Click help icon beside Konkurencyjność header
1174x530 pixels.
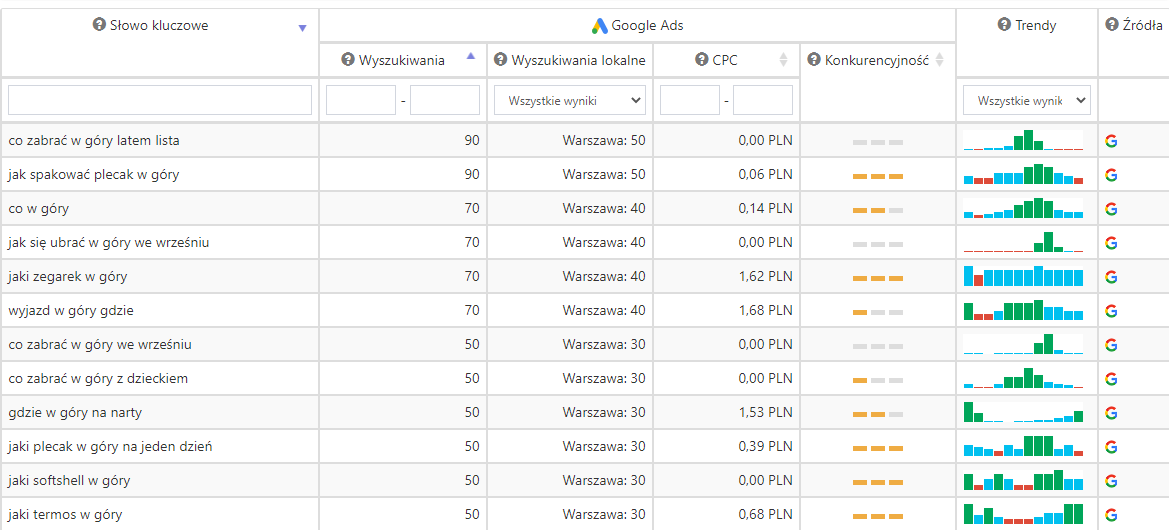click(x=814, y=60)
